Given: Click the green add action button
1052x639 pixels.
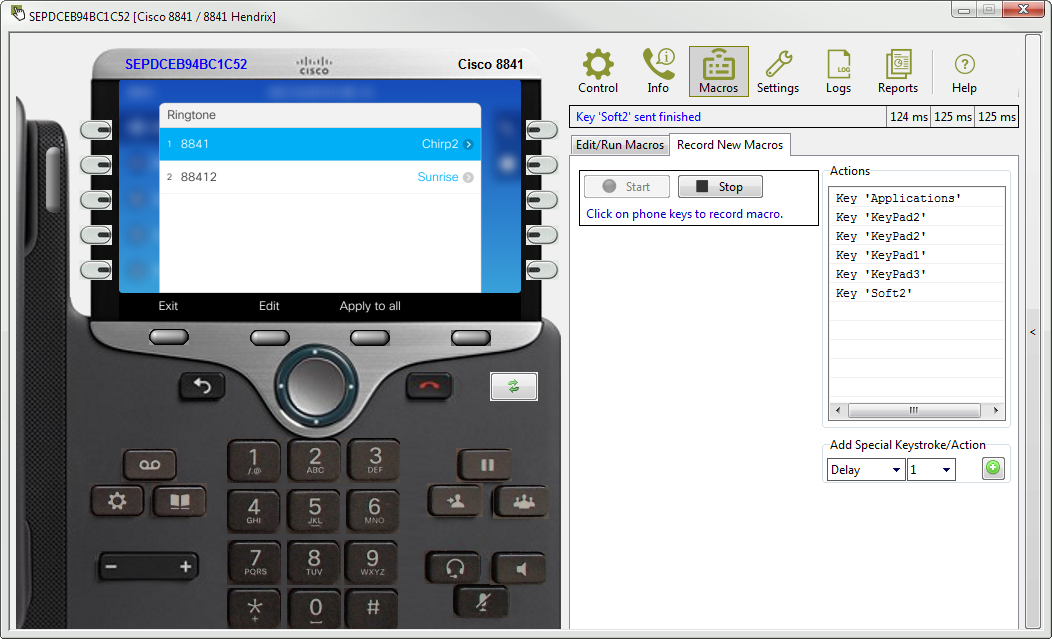Looking at the screenshot, I should 993,468.
